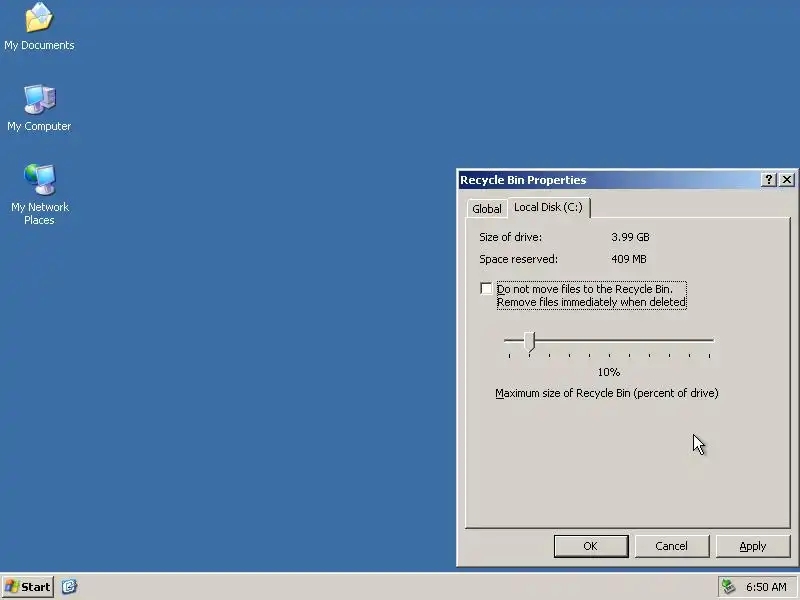The height and width of the screenshot is (600, 800).
Task: Open the My Documents desktop icon
Action: (39, 27)
